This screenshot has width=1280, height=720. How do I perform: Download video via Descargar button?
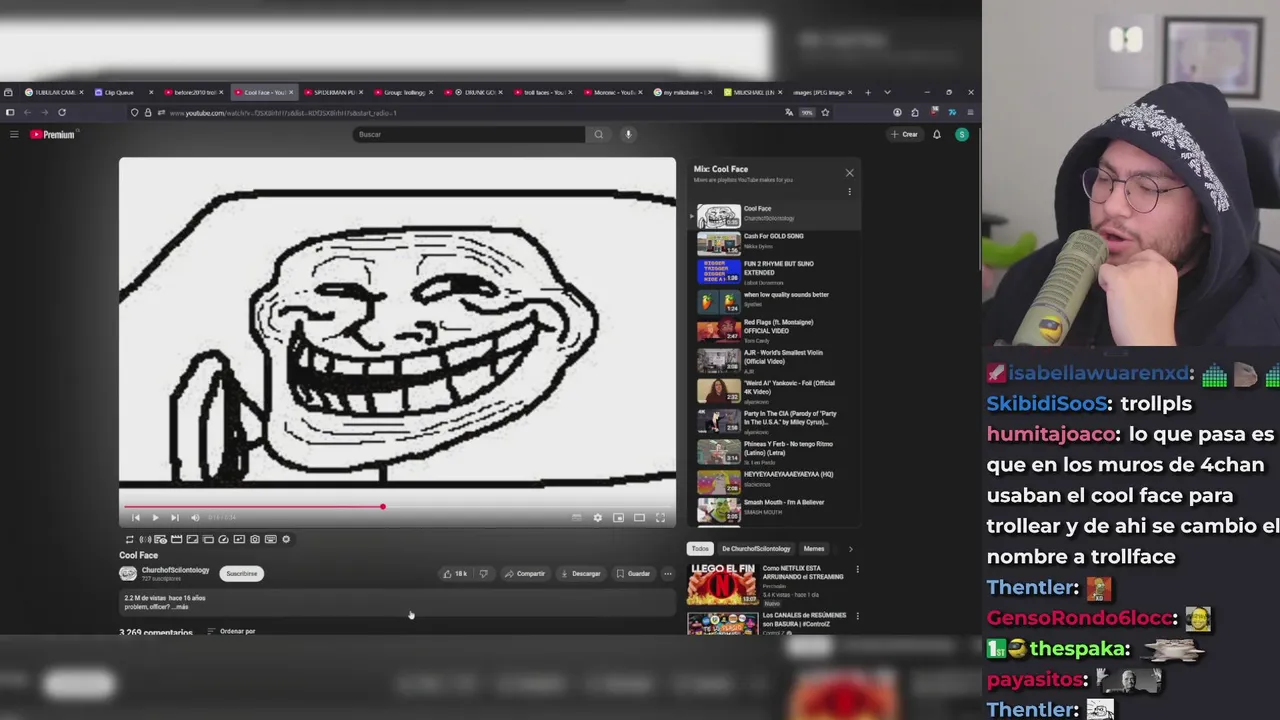[x=581, y=574]
